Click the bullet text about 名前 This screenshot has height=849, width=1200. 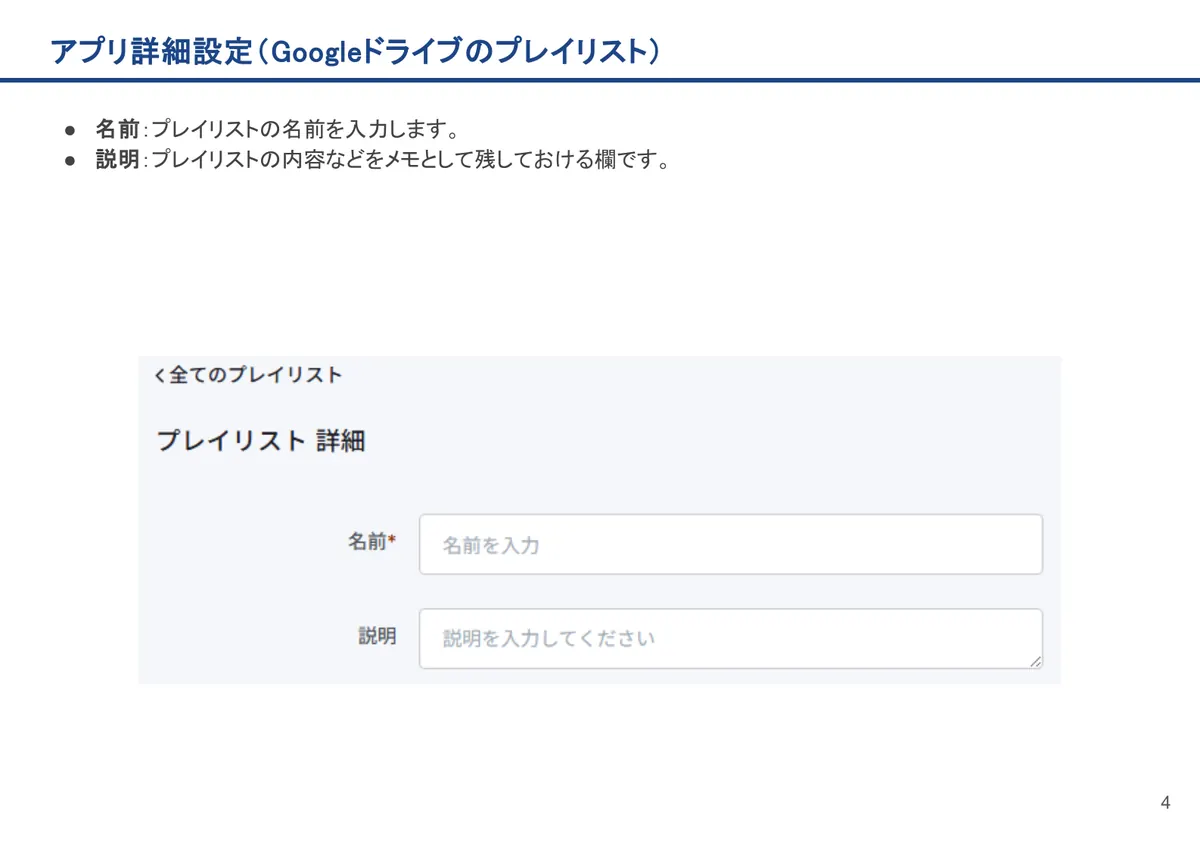[x=278, y=129]
